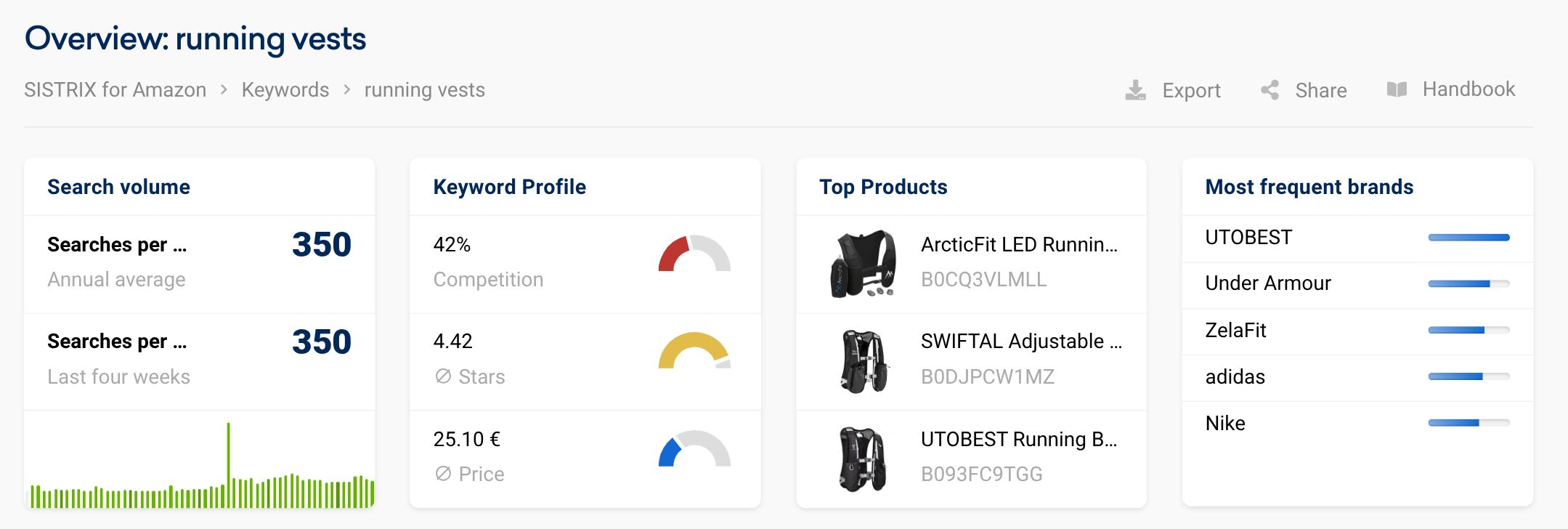Navigate to Keywords breadcrumb

tap(285, 90)
